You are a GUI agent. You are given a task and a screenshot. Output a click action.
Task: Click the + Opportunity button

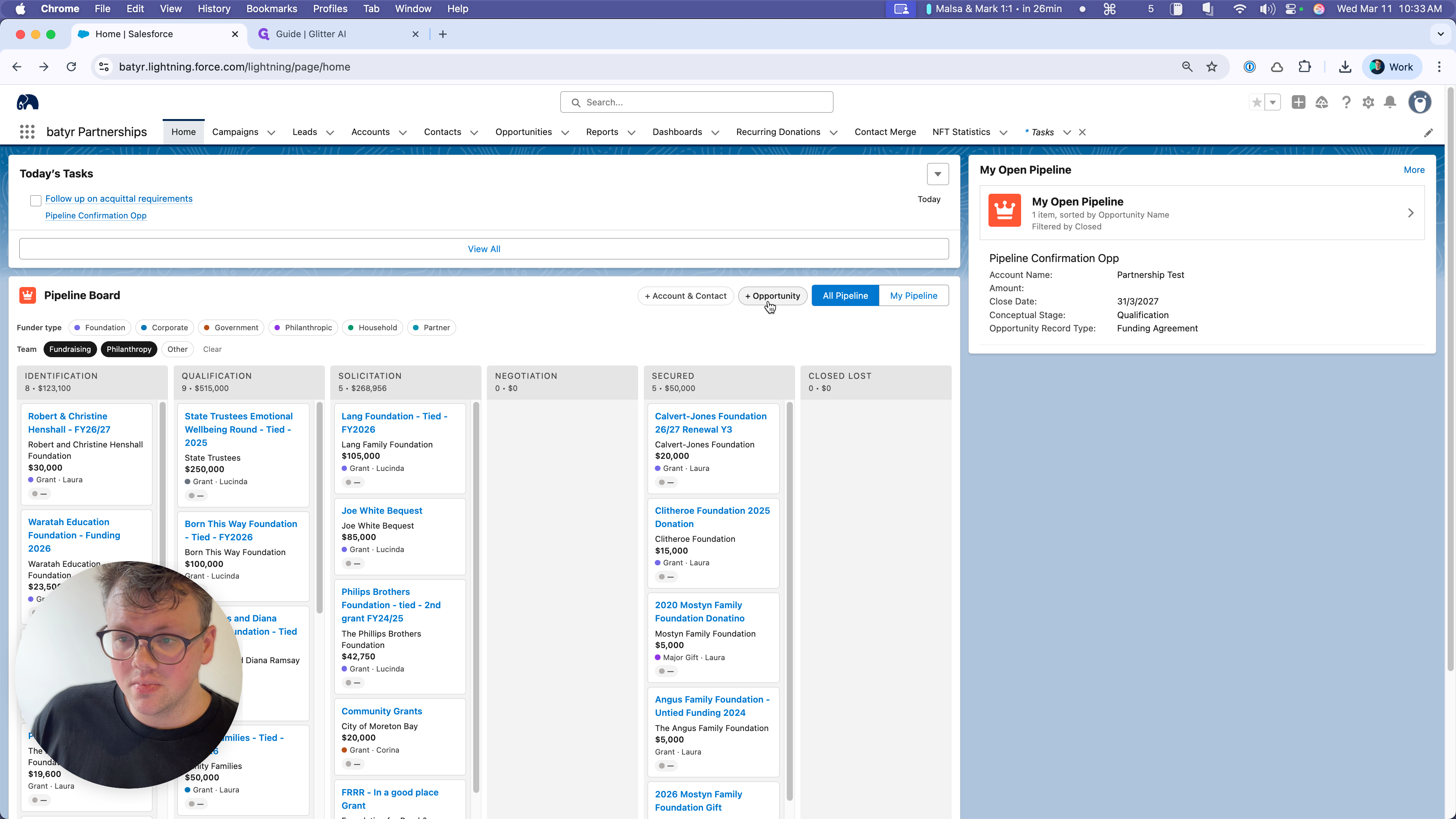click(x=773, y=296)
